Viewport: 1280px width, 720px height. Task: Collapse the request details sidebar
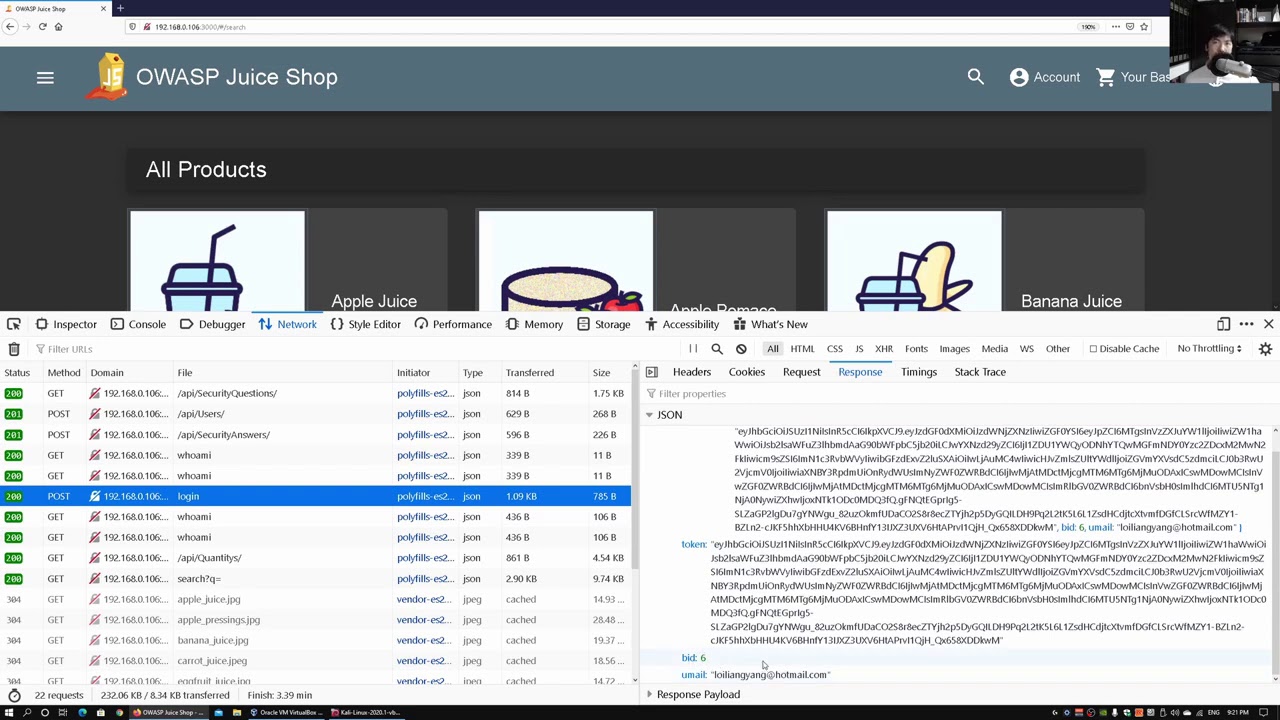coord(652,372)
